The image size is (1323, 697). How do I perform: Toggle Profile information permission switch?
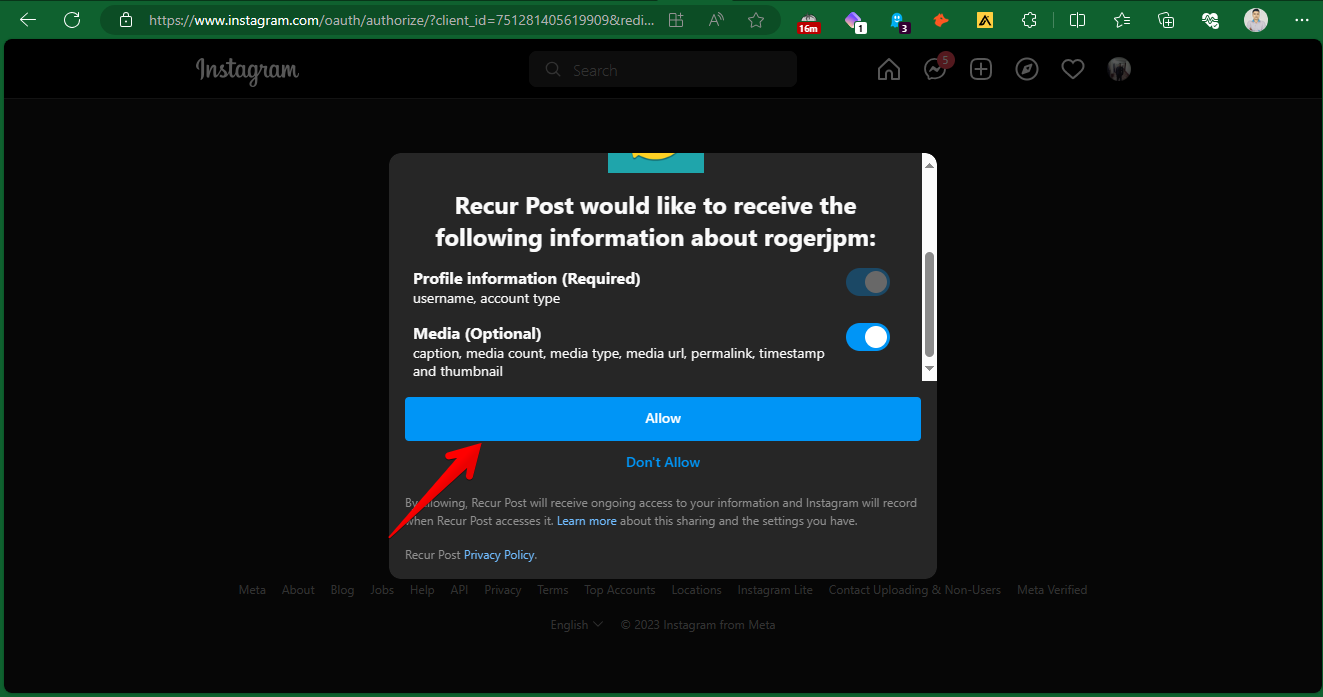(867, 282)
